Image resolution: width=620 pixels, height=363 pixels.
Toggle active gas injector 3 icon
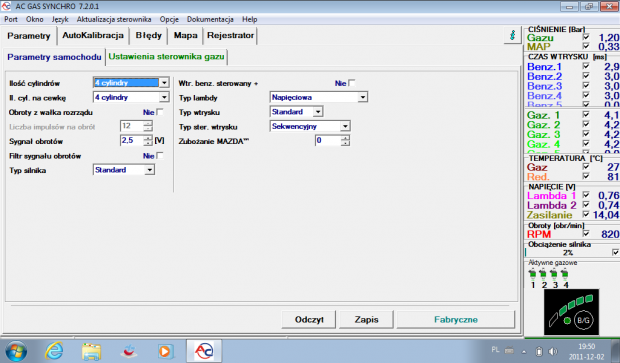pyautogui.click(x=554, y=274)
